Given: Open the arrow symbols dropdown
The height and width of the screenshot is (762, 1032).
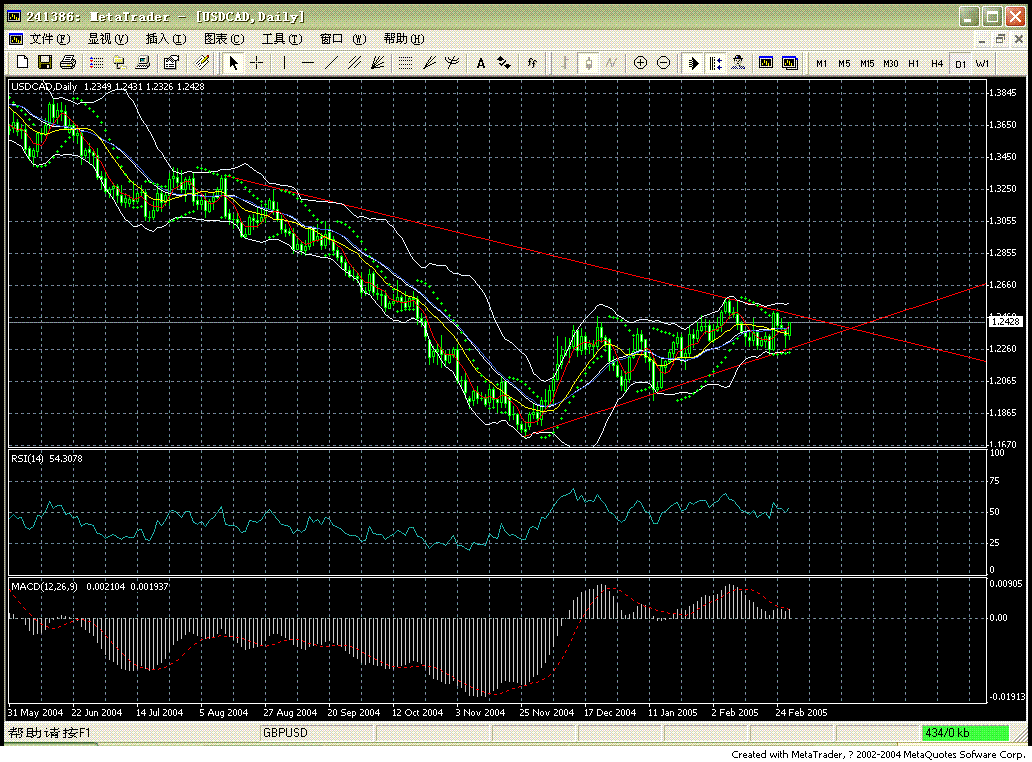Looking at the screenshot, I should (505, 62).
